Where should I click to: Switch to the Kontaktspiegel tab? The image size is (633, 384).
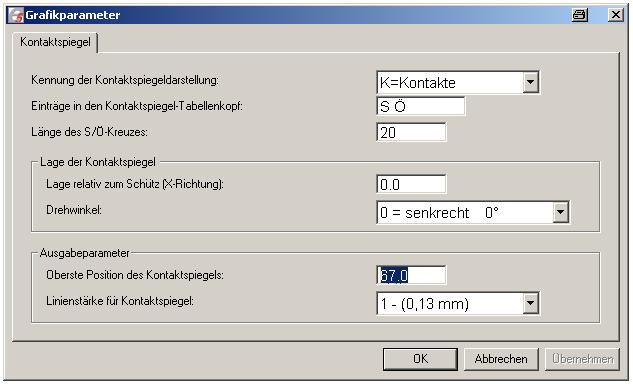tap(55, 42)
